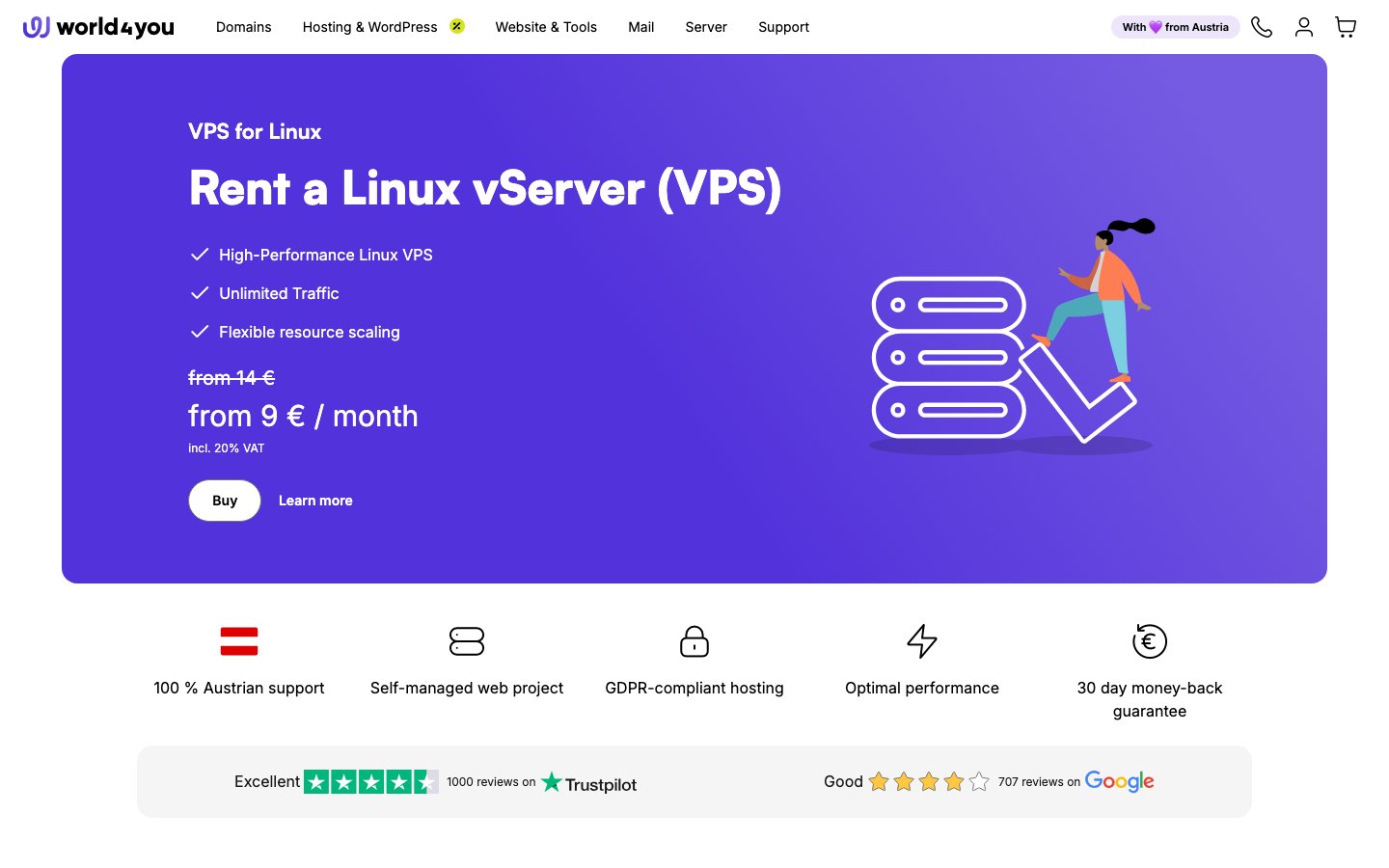Click the struck-through from 14 € price
Screen dimensions: 1389x868
click(x=231, y=378)
